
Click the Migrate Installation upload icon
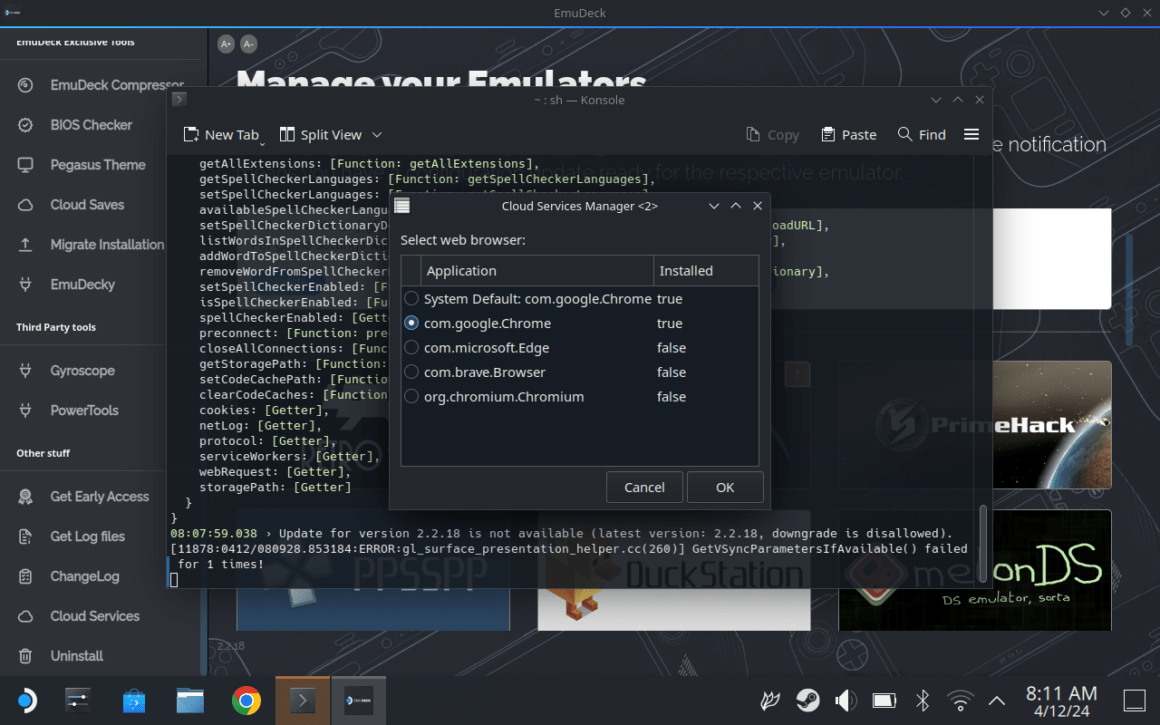coord(25,245)
